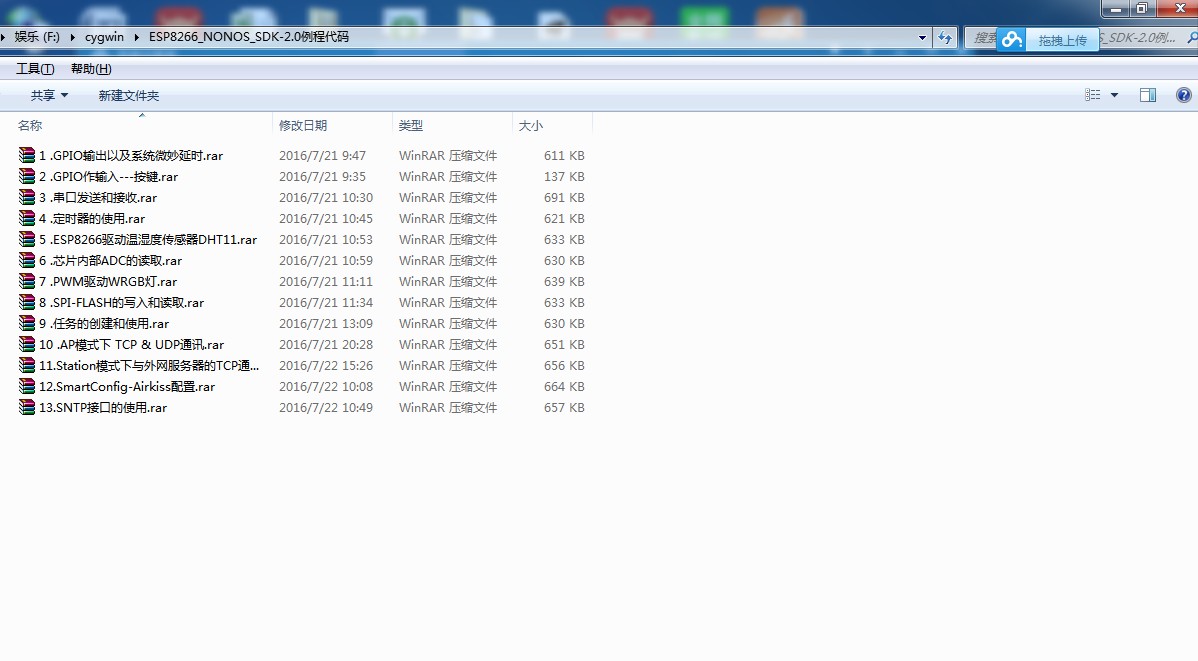
Task: Expand the arrow after 娱乐 (F:)
Action: [73, 37]
